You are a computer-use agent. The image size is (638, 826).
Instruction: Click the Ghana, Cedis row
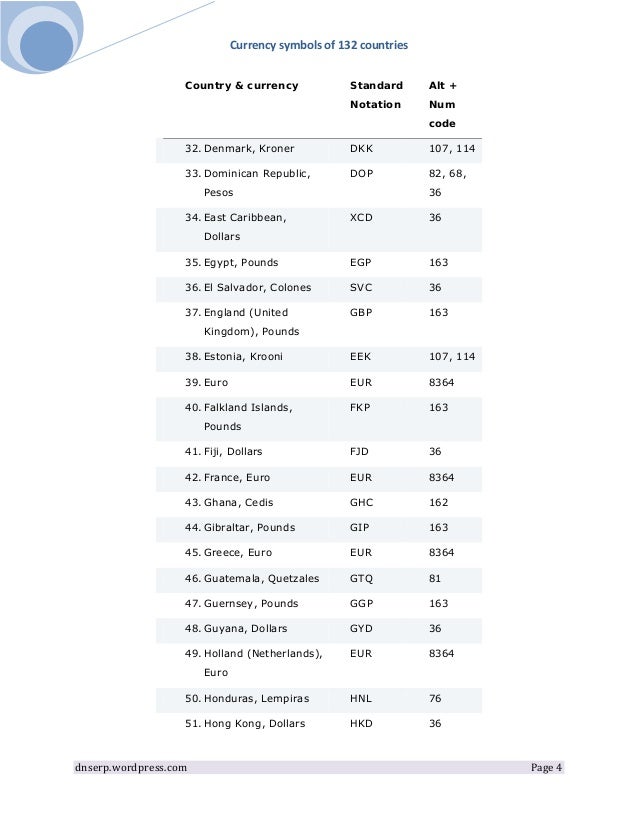tap(238, 502)
